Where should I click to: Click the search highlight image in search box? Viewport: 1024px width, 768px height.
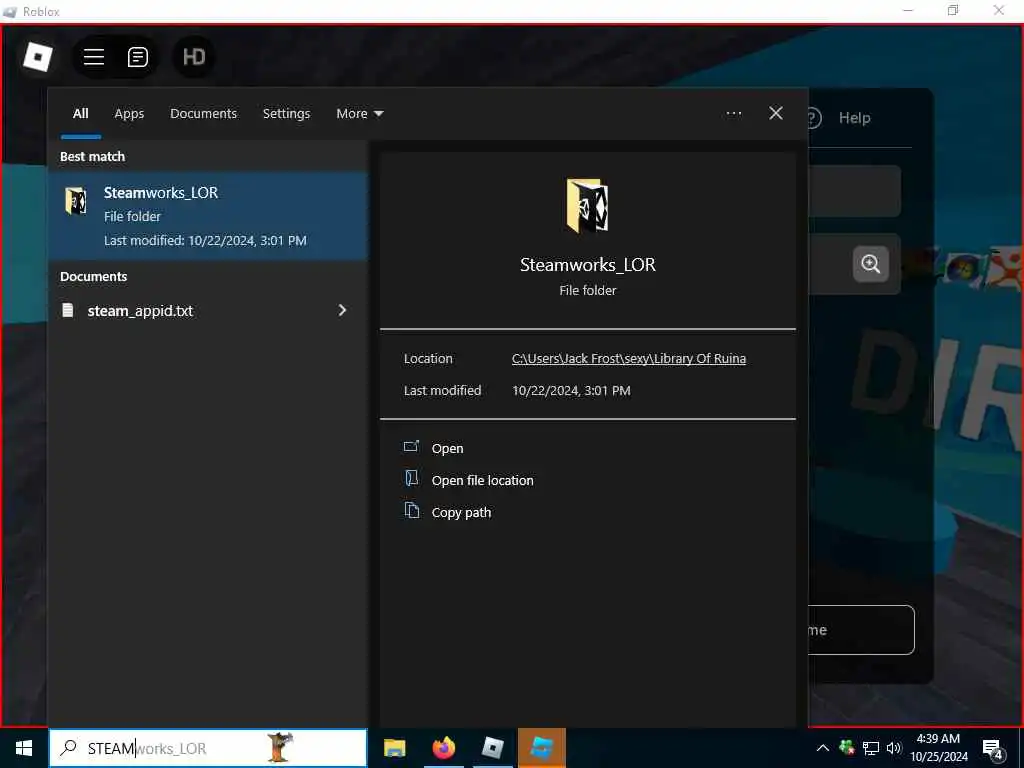point(280,748)
